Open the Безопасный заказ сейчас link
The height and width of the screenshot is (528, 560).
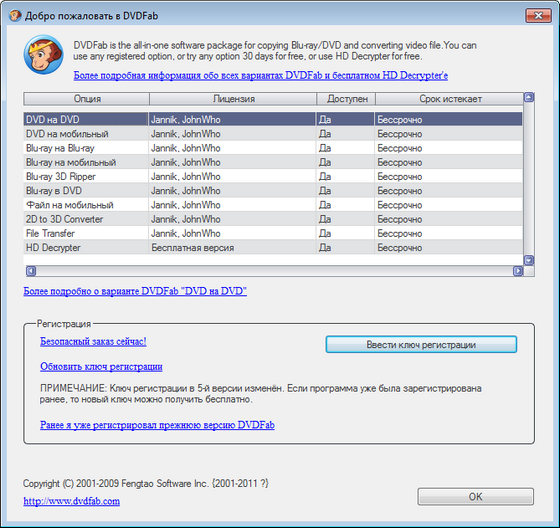click(x=93, y=341)
